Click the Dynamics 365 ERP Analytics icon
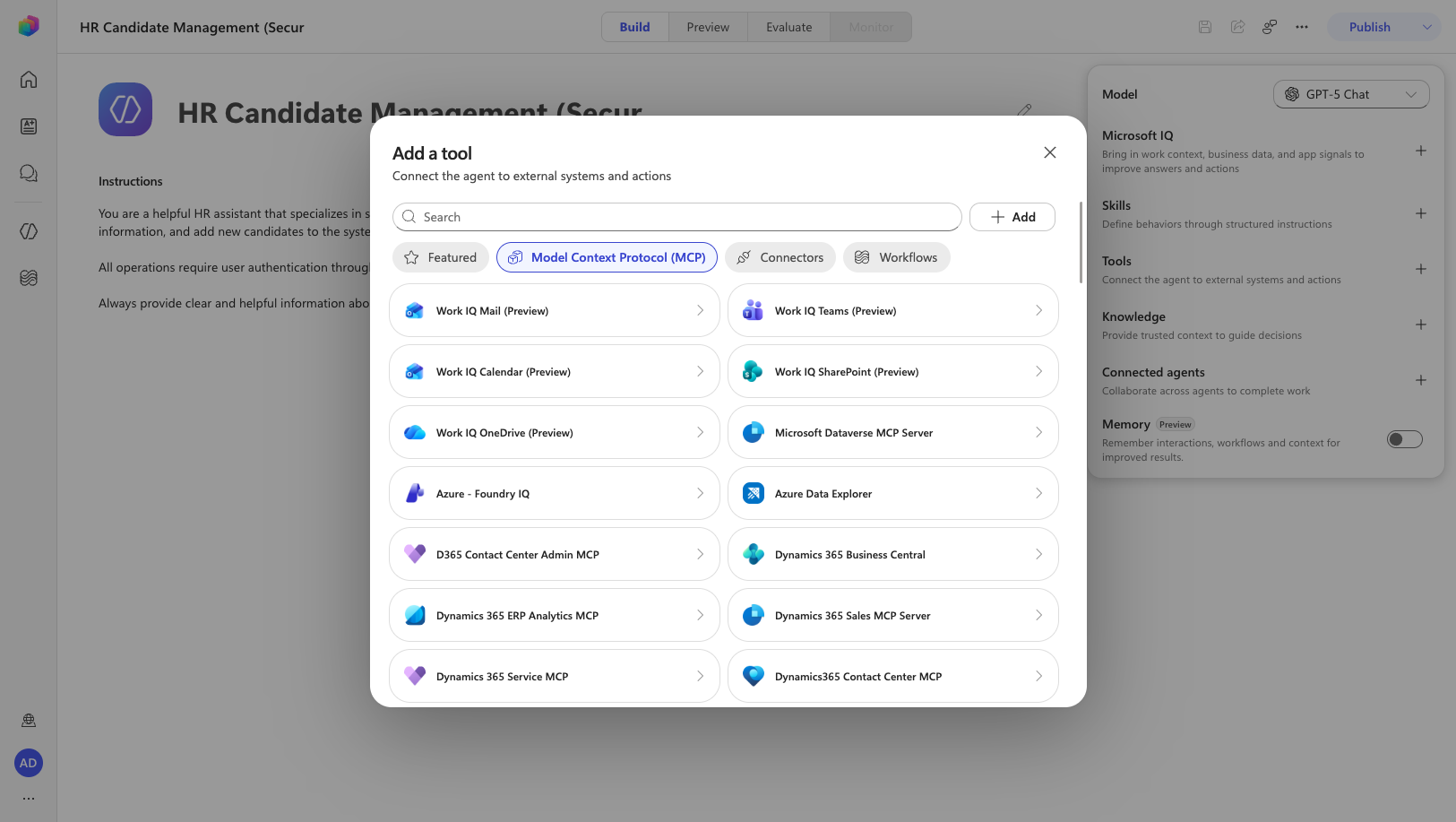Screen dimensions: 1456x822 (415, 615)
